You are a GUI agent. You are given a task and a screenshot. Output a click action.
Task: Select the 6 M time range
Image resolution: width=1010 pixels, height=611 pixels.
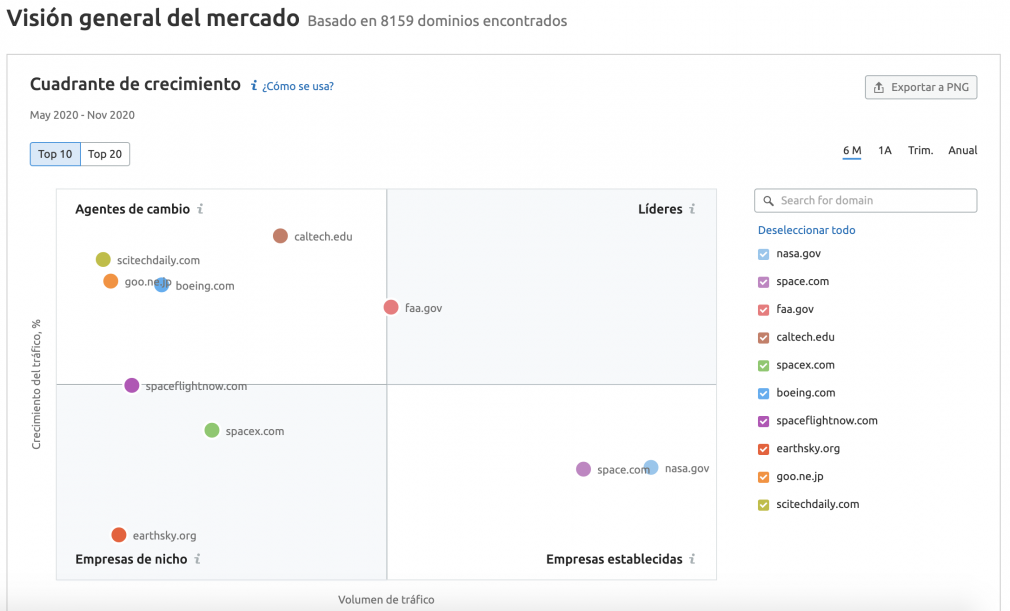click(852, 151)
